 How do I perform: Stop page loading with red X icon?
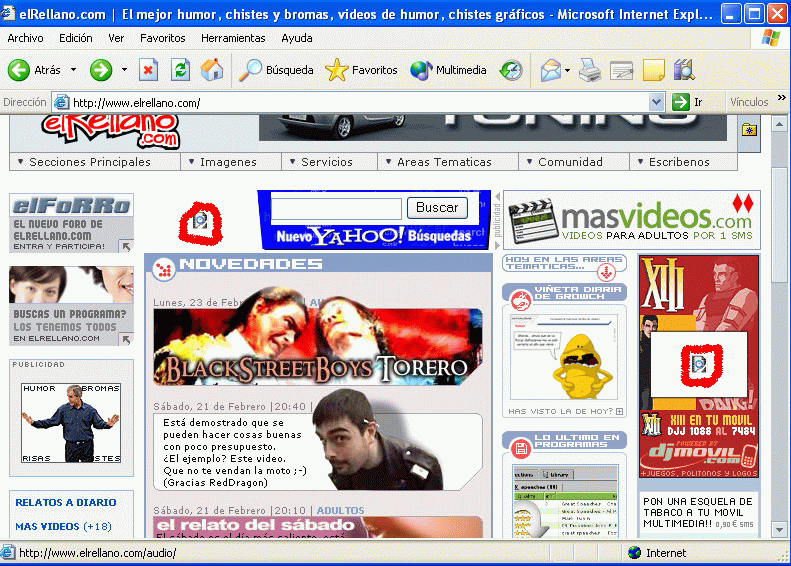[x=148, y=70]
